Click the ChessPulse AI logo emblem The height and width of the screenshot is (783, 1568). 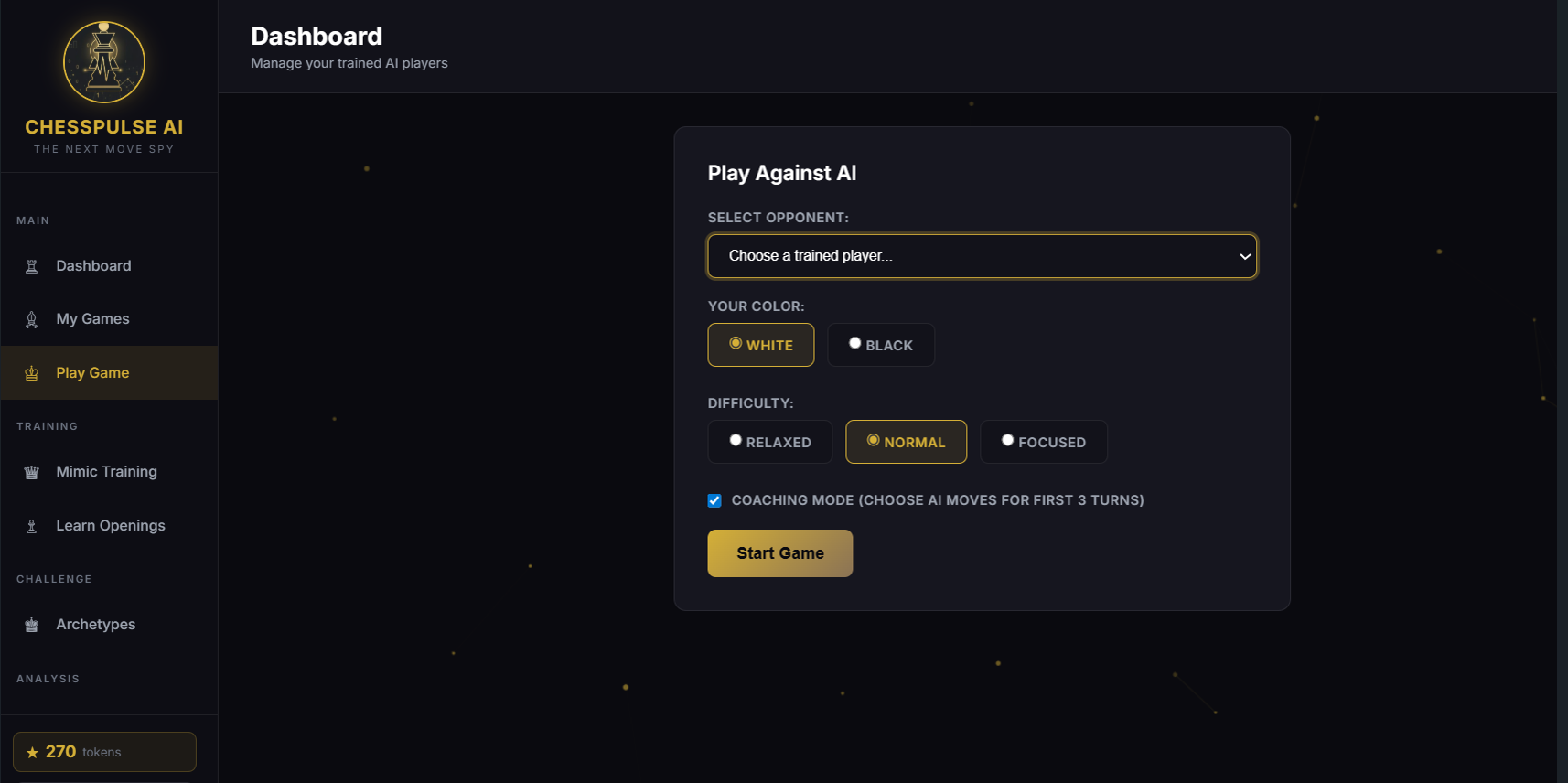pyautogui.click(x=104, y=62)
